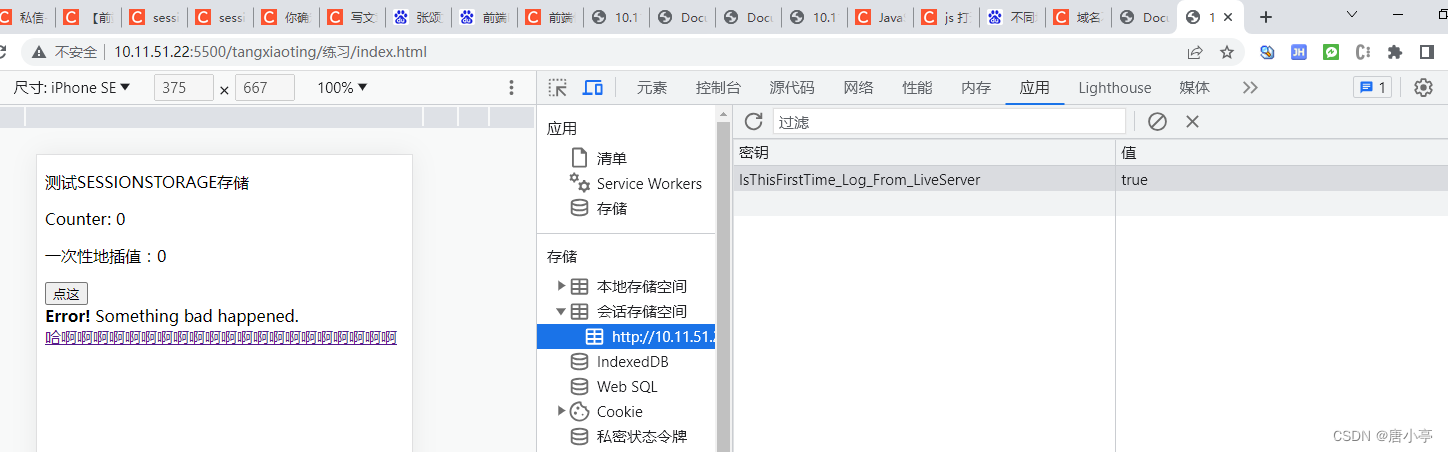Open the issues counter badge
Image resolution: width=1448 pixels, height=452 pixels.
pos(1372,88)
